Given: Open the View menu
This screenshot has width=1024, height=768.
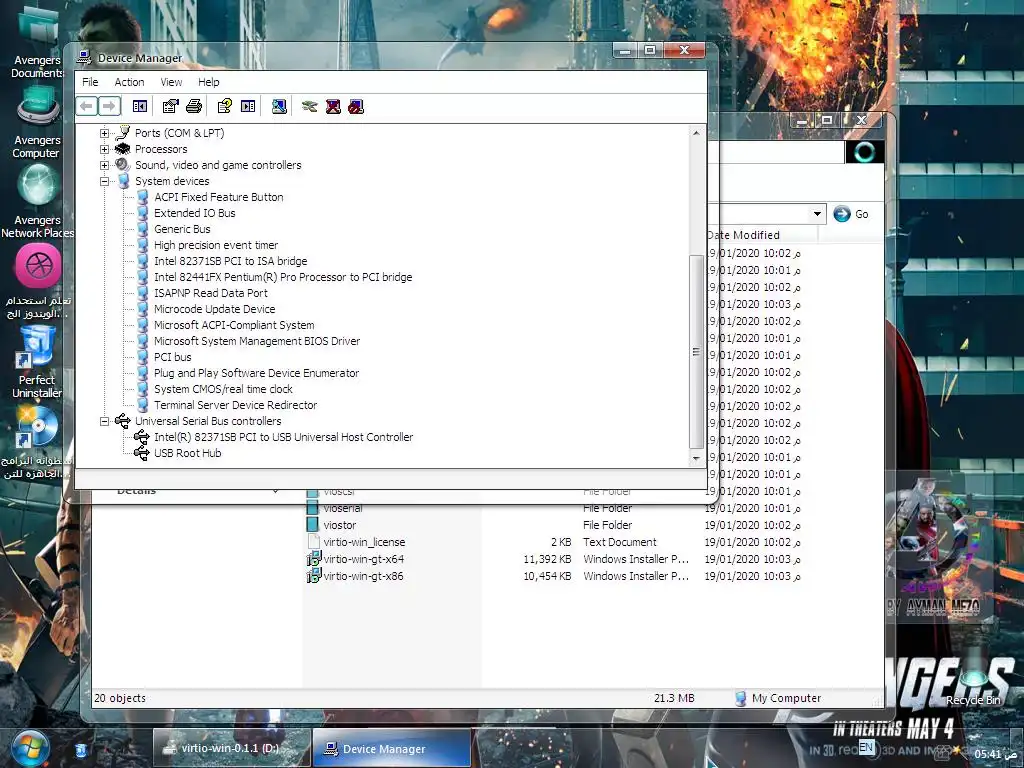Looking at the screenshot, I should coord(171,82).
